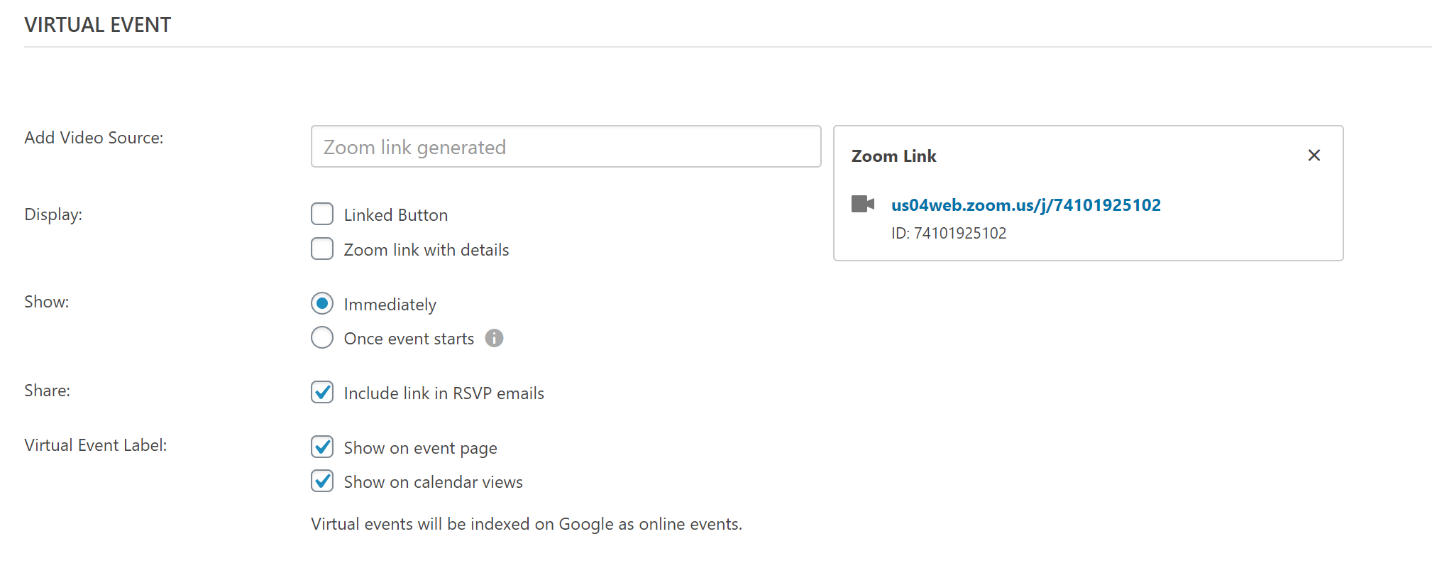Select the Immediately radio button
The width and height of the screenshot is (1432, 578).
pos(322,304)
